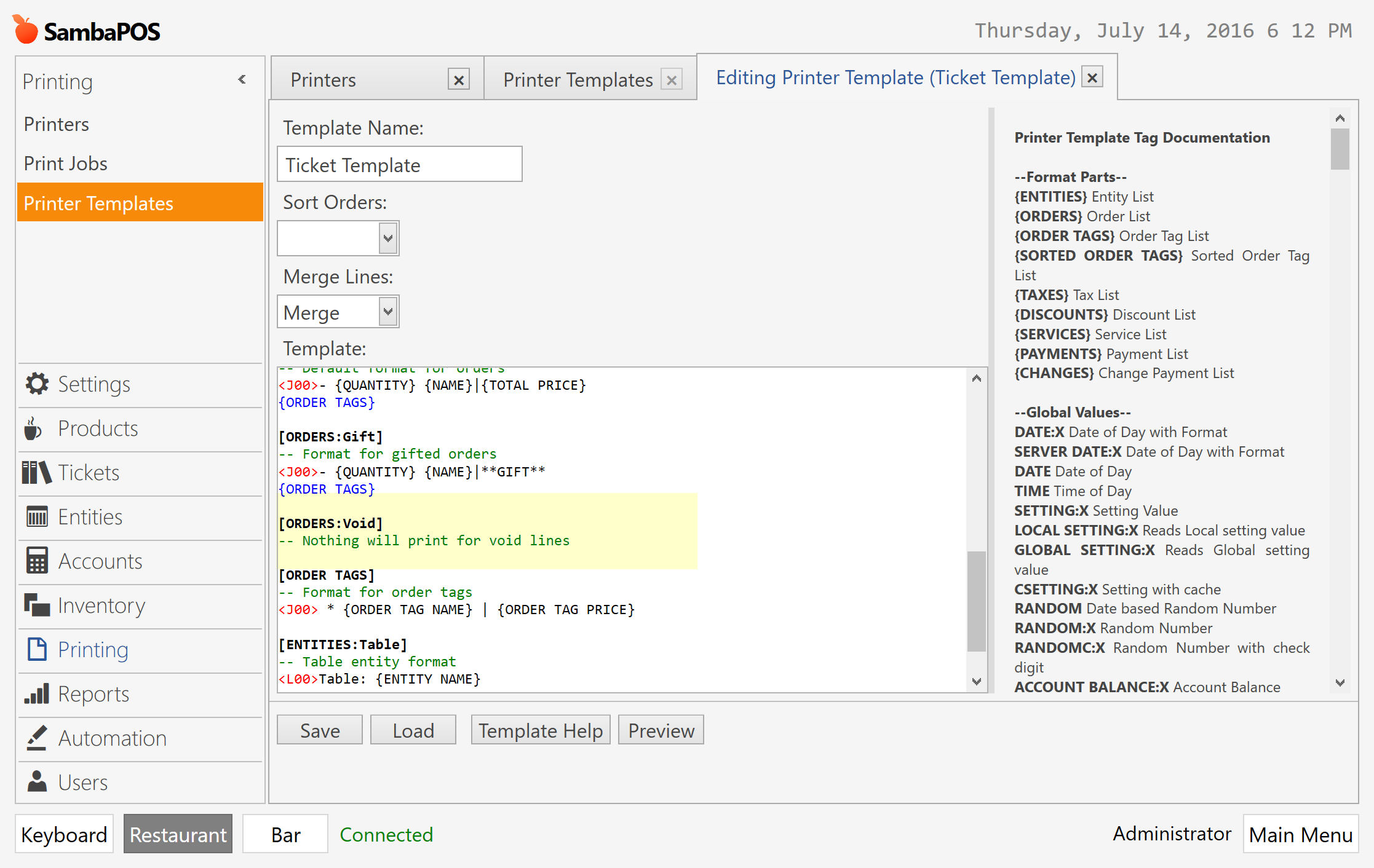The width and height of the screenshot is (1374, 868).
Task: Click inside the template [ORDERS:Void] line
Action: pyautogui.click(x=331, y=523)
